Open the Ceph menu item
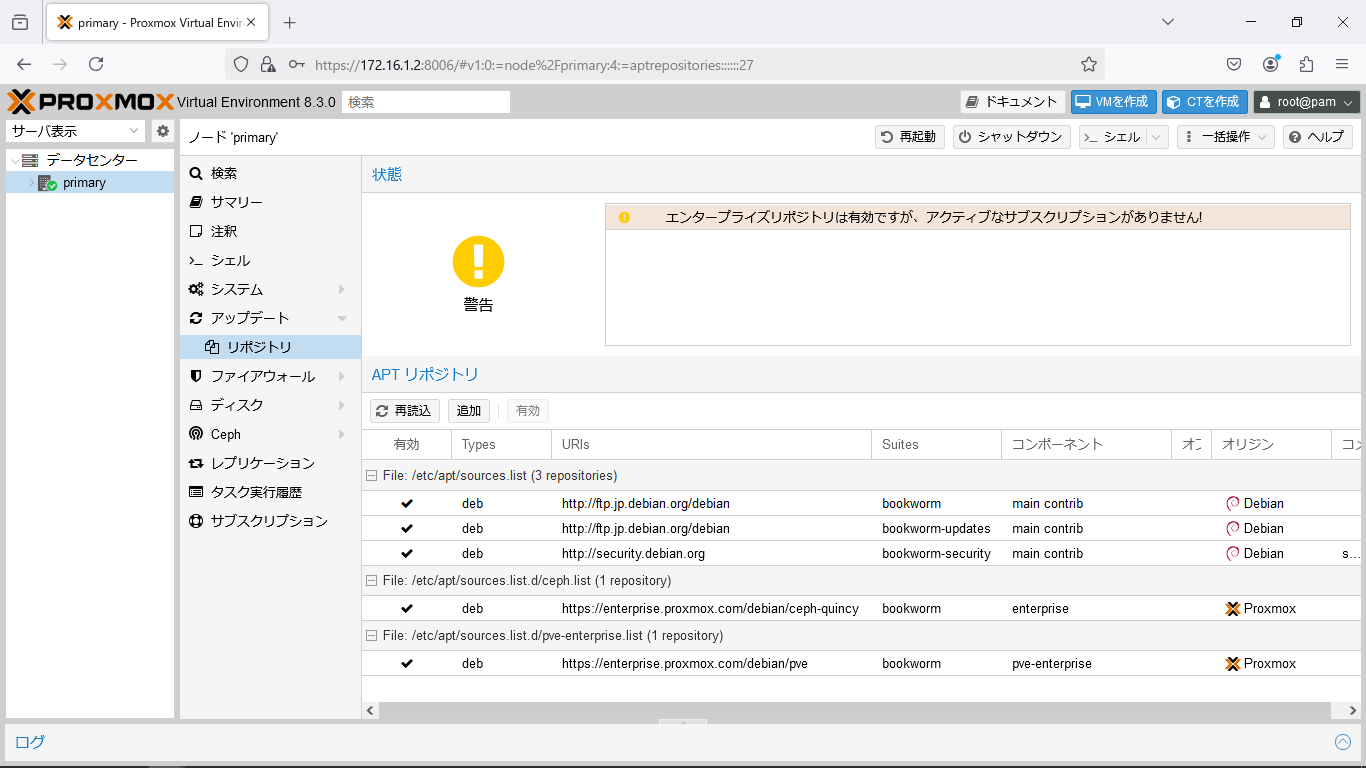This screenshot has width=1366, height=768. tap(270, 434)
